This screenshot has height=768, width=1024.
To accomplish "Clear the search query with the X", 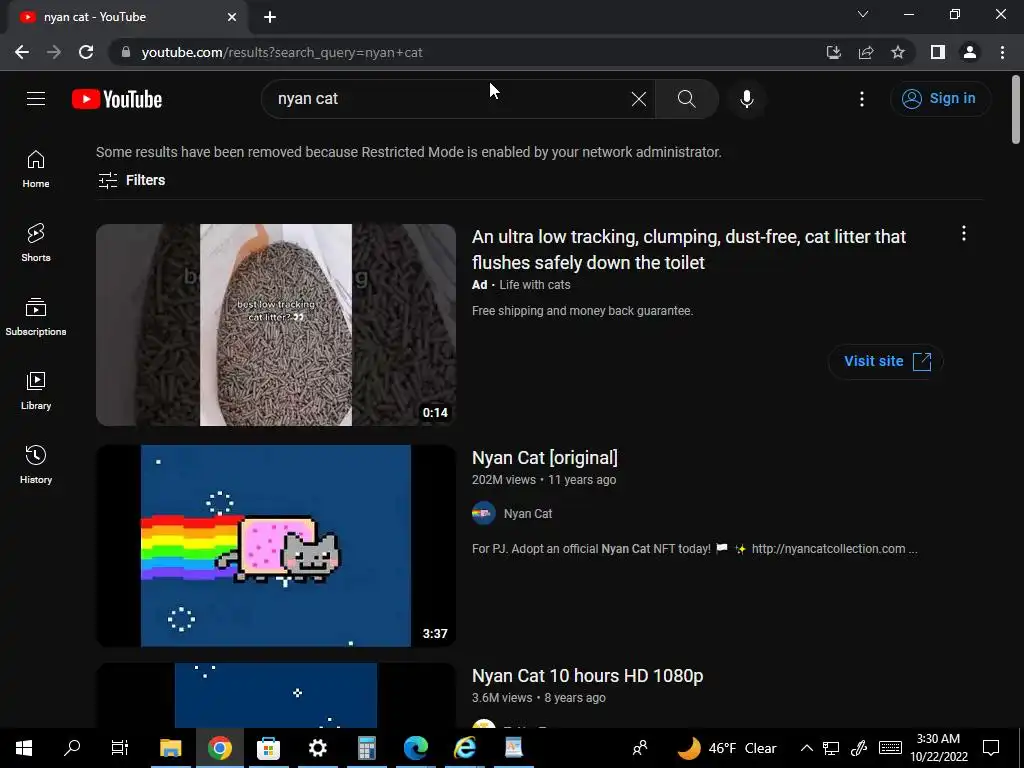I will [639, 99].
